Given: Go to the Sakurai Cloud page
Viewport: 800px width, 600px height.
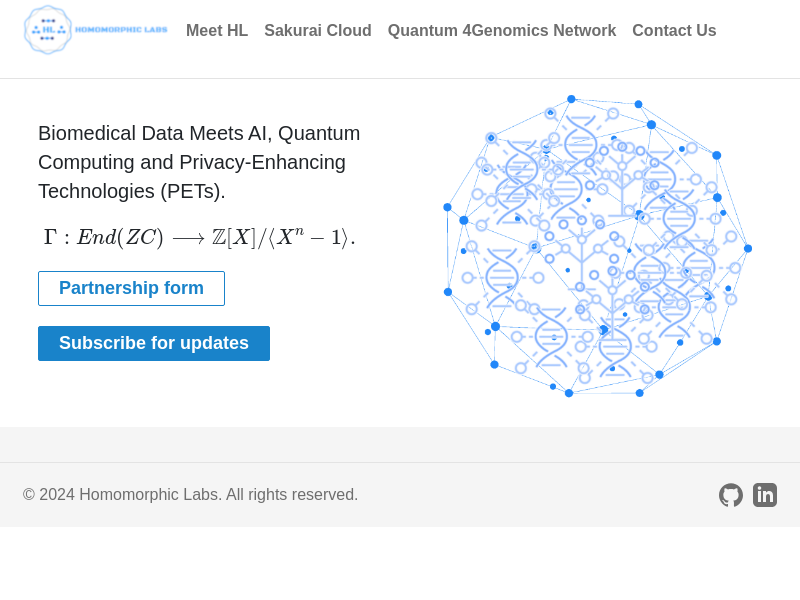Looking at the screenshot, I should pos(318,31).
